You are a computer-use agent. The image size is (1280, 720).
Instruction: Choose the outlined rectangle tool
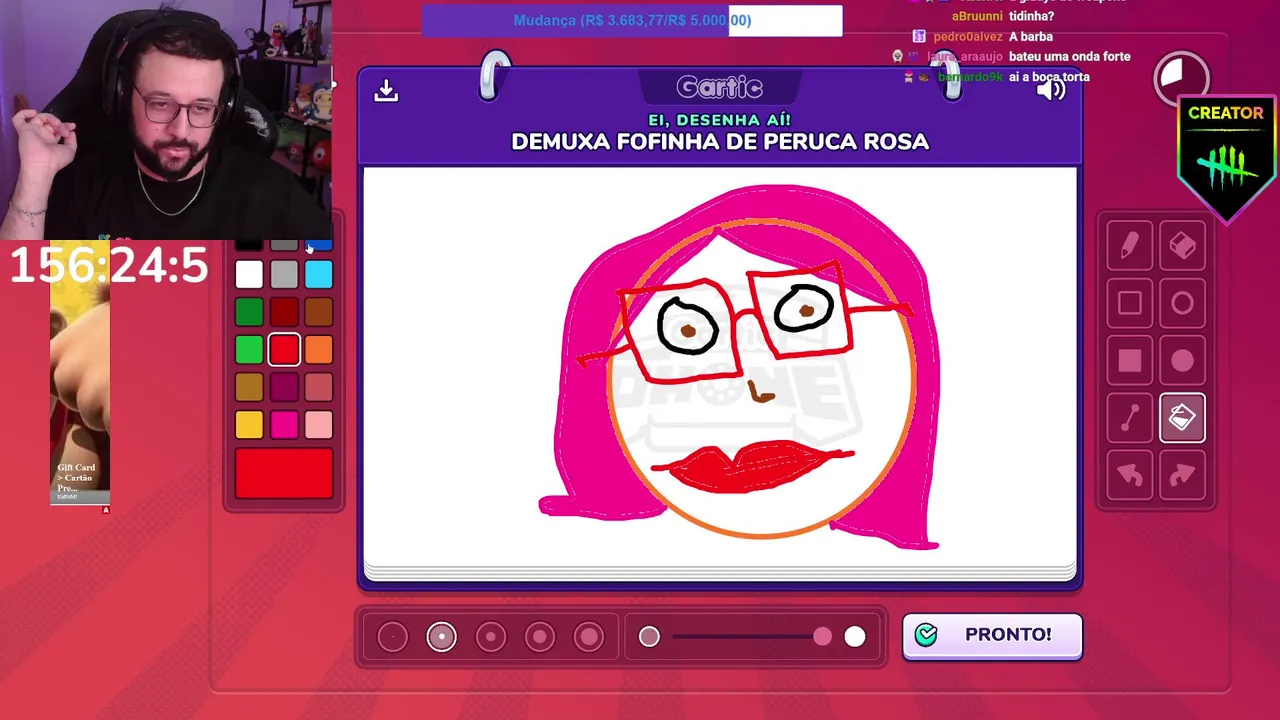pyautogui.click(x=1129, y=303)
